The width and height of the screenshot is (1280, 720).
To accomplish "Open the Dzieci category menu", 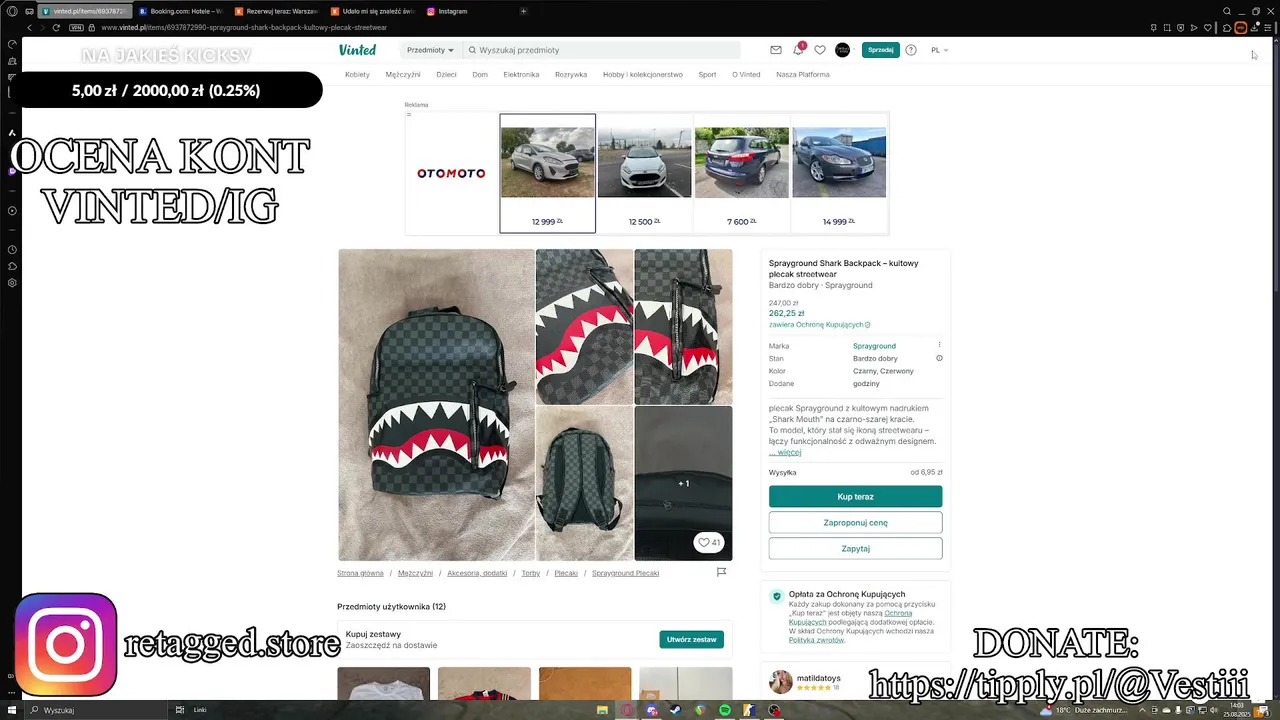I will coord(446,75).
